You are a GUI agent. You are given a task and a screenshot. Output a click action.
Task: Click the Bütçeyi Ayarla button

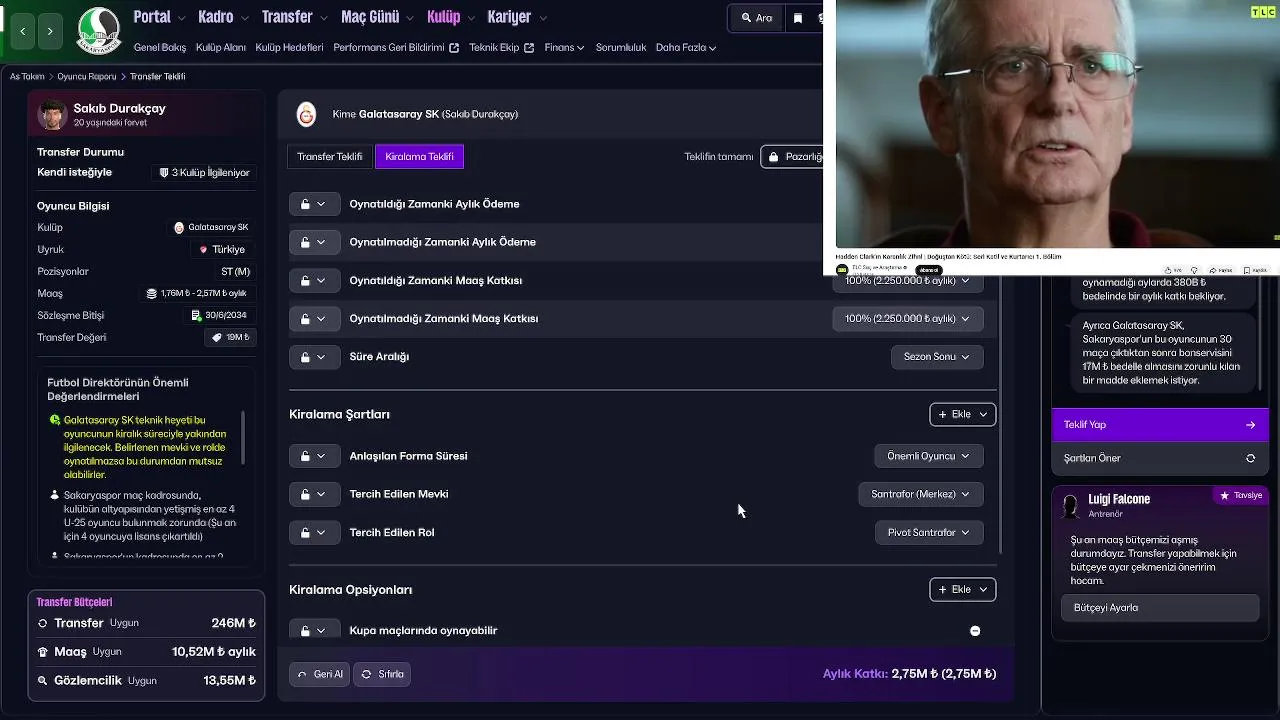1160,608
